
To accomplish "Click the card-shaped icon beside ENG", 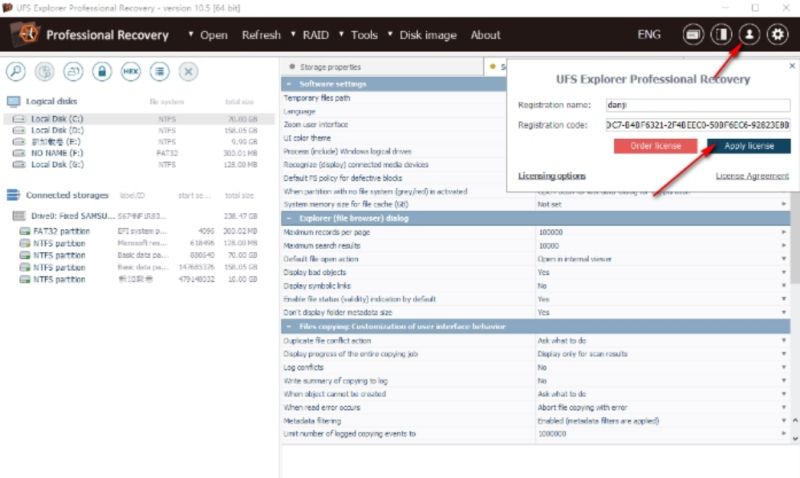I will (693, 35).
